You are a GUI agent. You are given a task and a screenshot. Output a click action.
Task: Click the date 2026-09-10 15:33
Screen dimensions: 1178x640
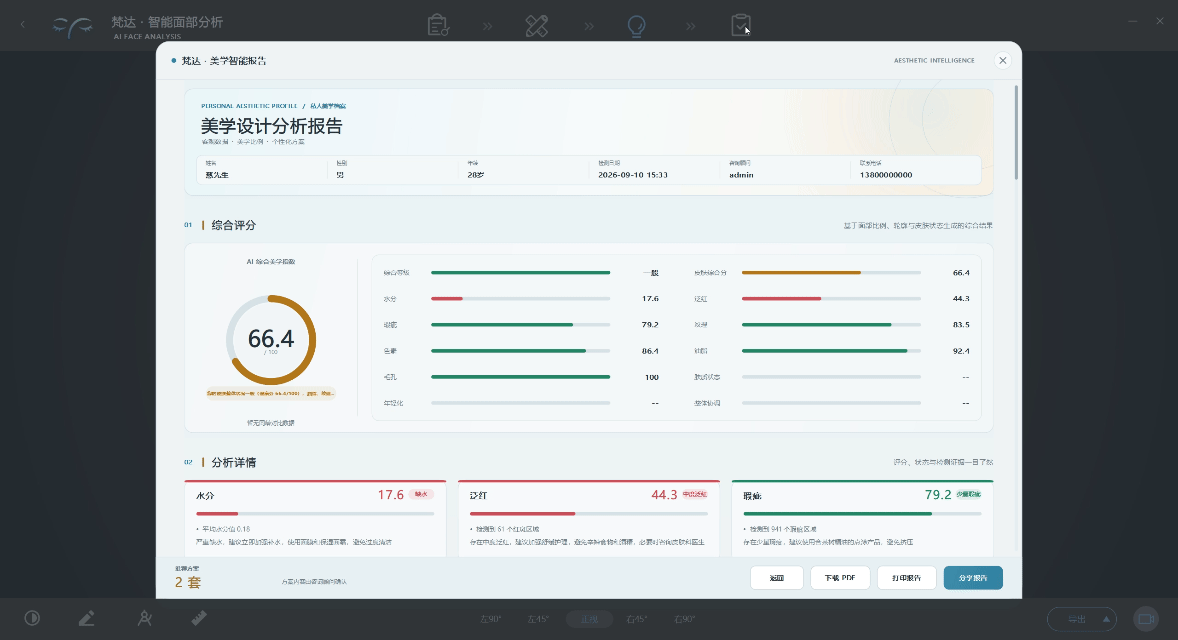[x=633, y=175]
